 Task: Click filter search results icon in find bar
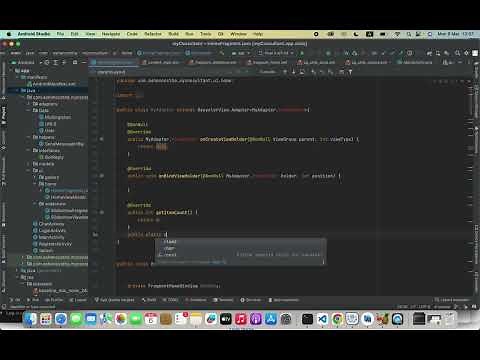click(350, 72)
